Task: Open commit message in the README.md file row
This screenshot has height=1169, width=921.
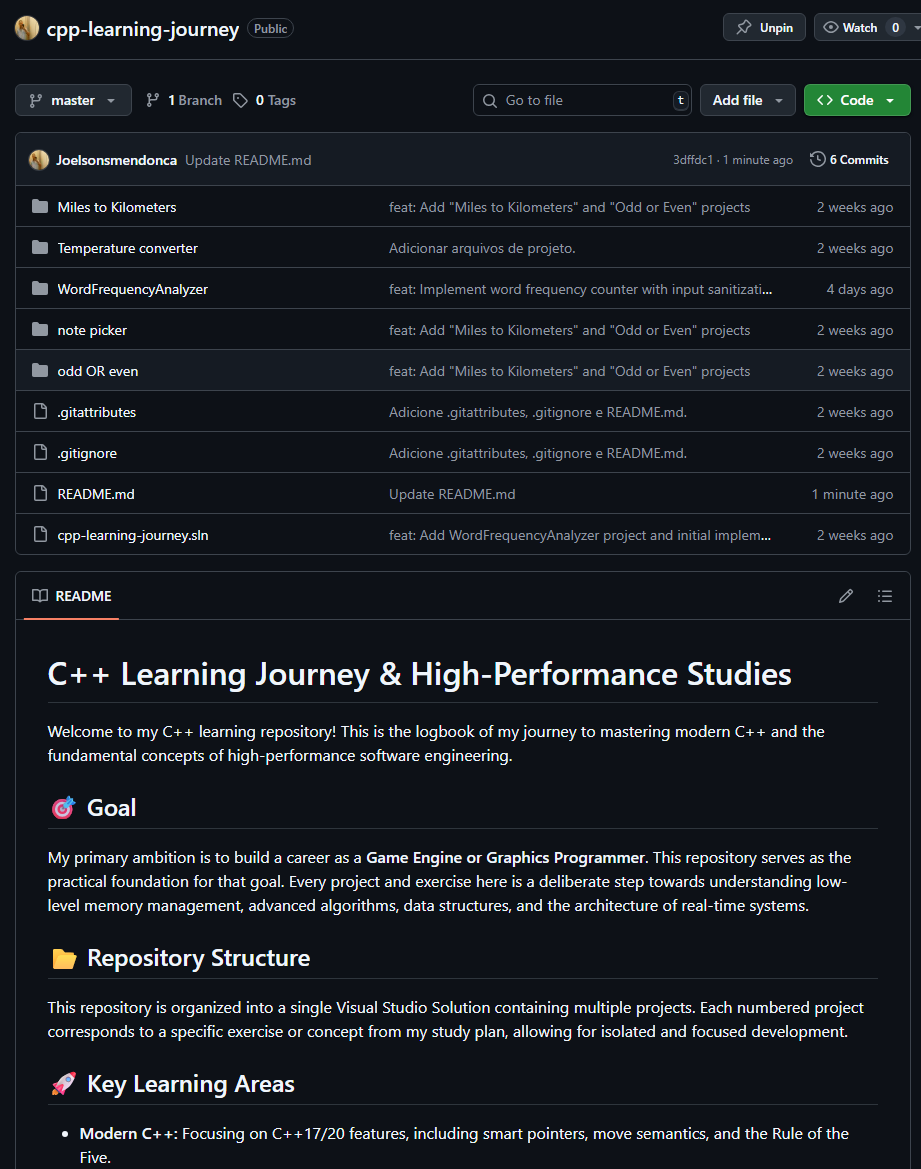Action: pos(452,494)
